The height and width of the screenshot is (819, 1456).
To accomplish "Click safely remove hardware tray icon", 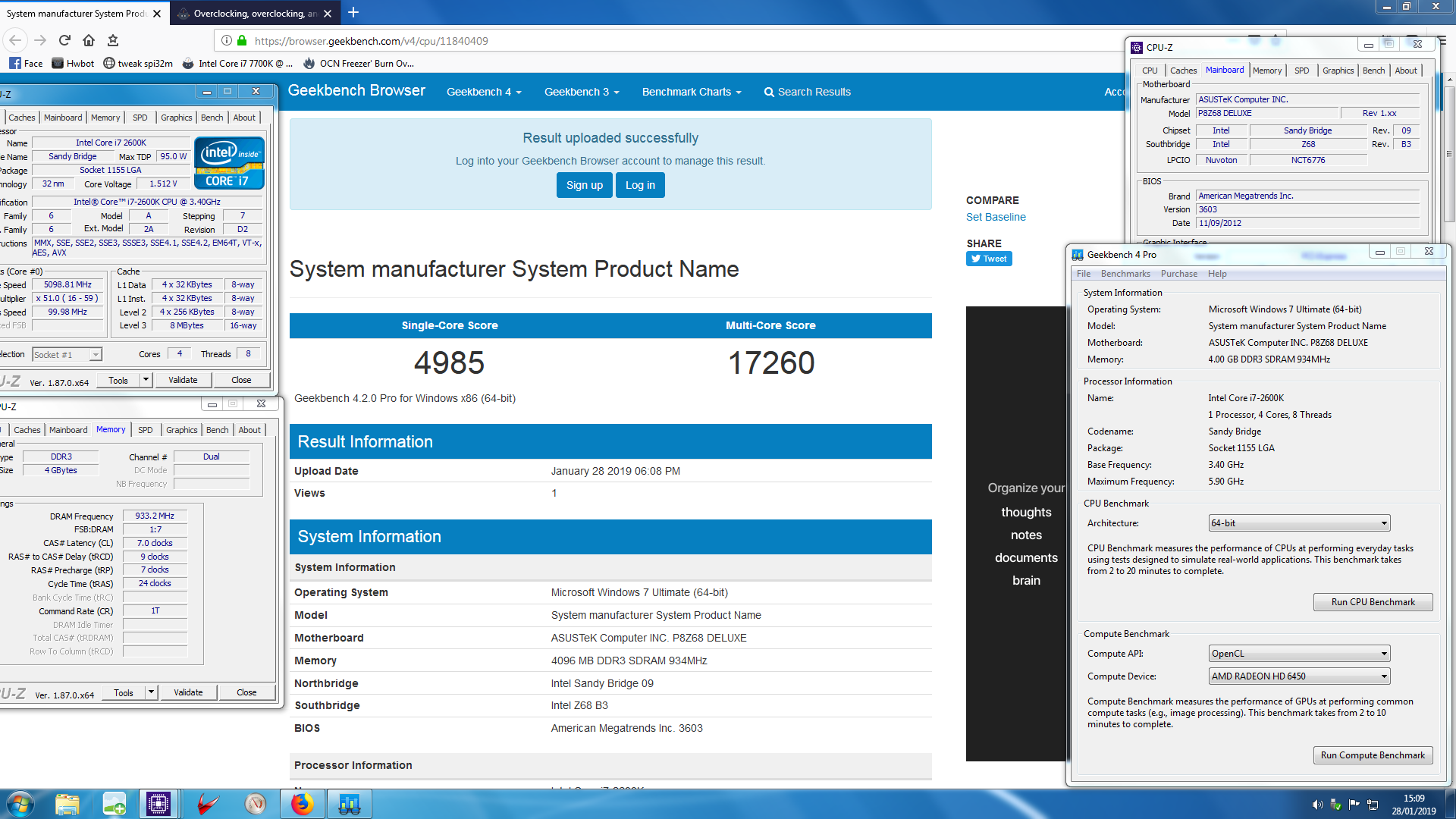I will [1335, 805].
